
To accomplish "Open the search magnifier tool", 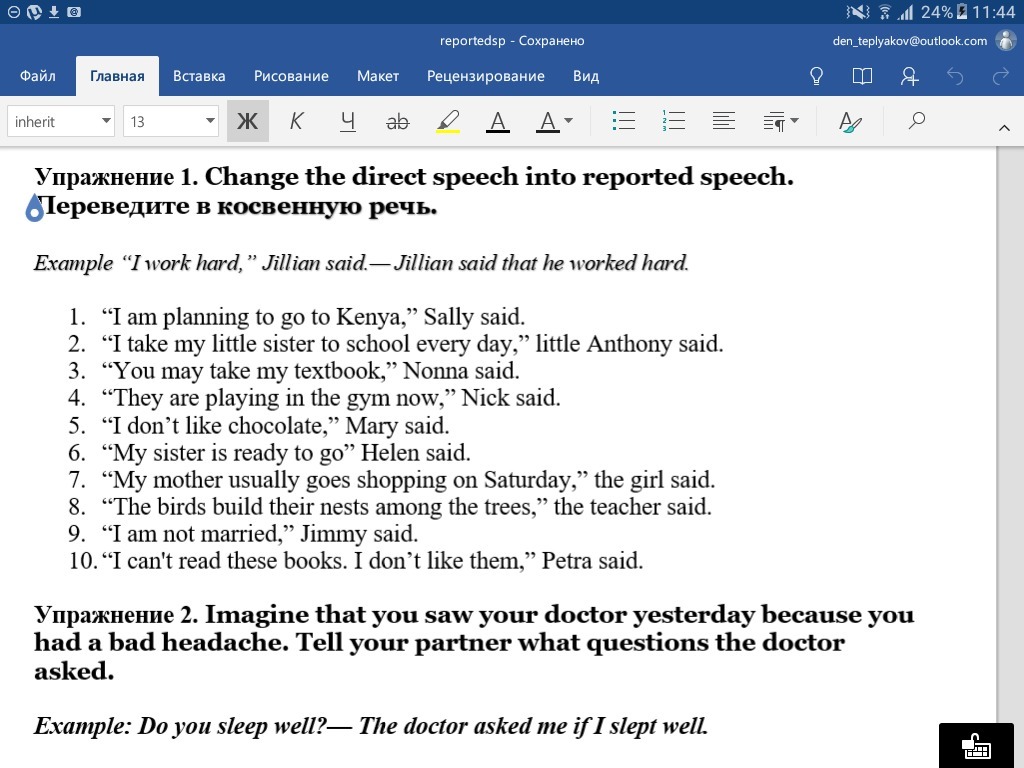I will [x=916, y=122].
